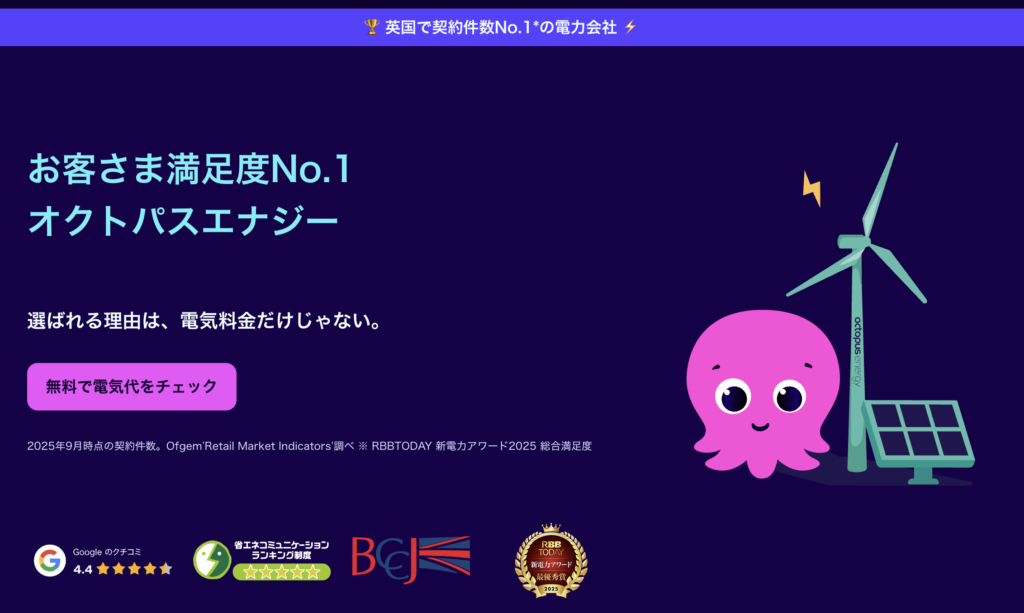Click the footnote about 2025年9月時点の契約件数
This screenshot has height=613, width=1024.
click(x=309, y=446)
